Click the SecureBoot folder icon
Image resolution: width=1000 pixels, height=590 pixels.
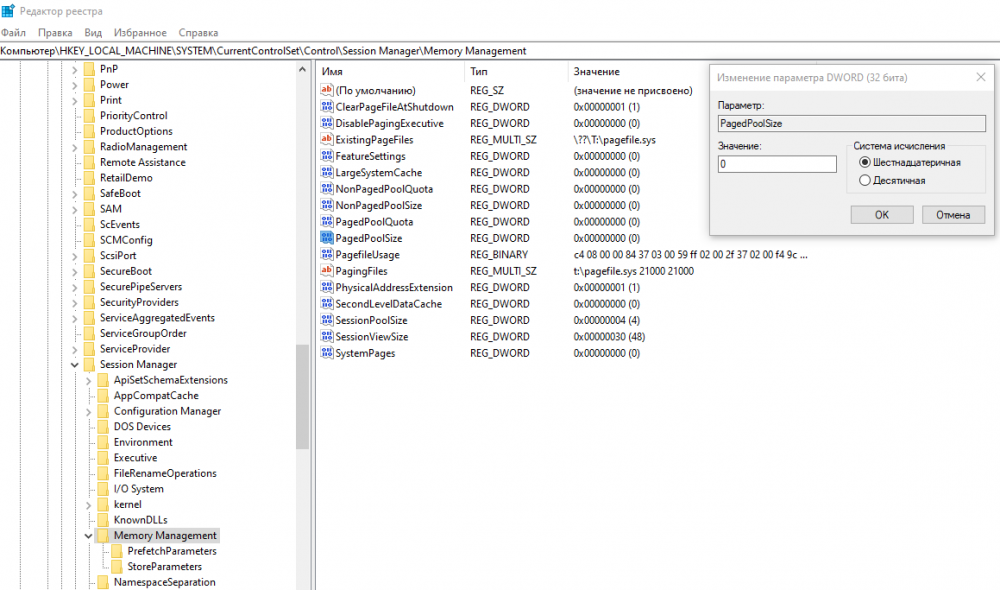point(89,271)
